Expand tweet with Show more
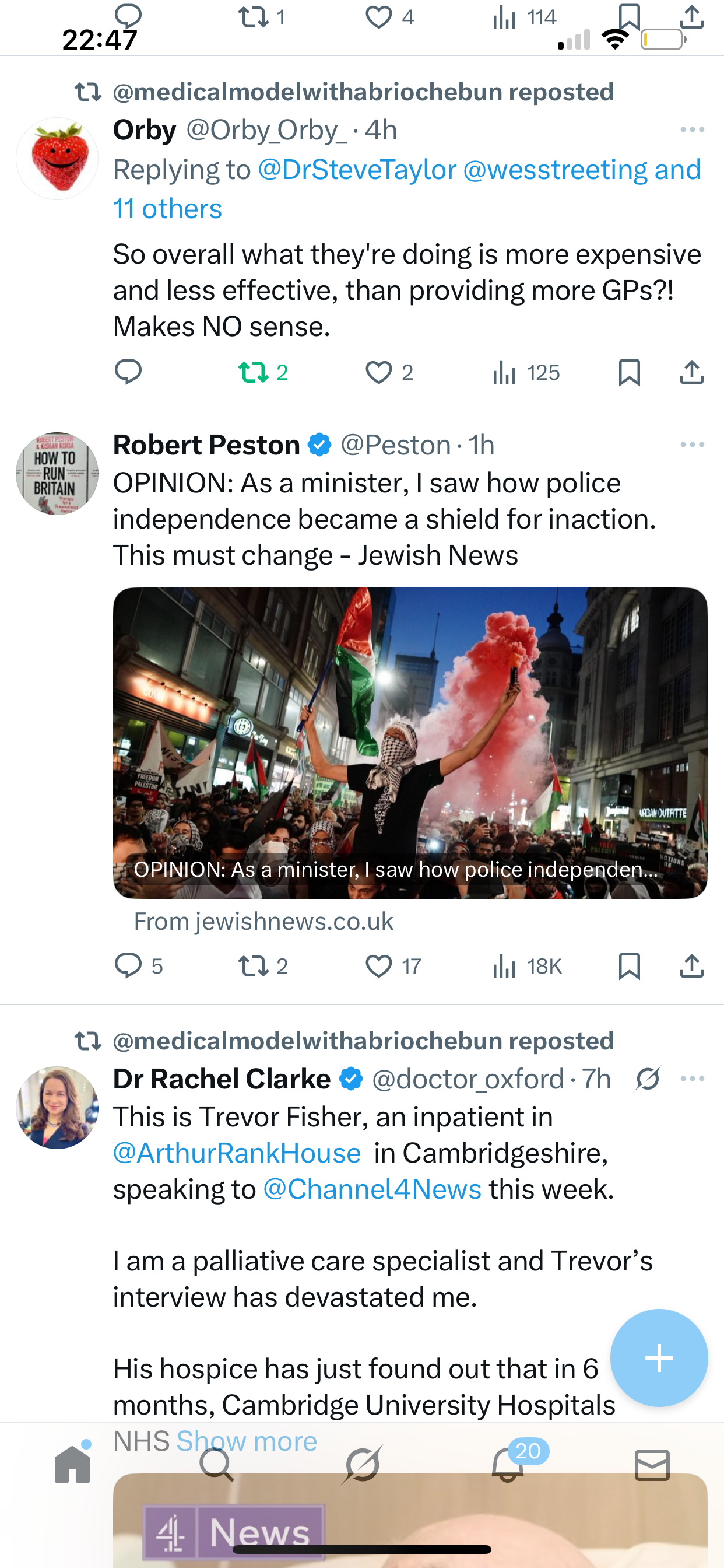Screen dimensions: 724x1568 247,1441
